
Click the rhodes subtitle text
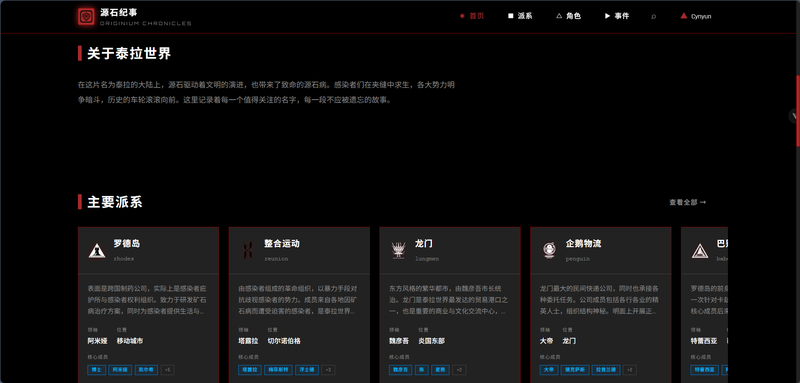[123, 259]
